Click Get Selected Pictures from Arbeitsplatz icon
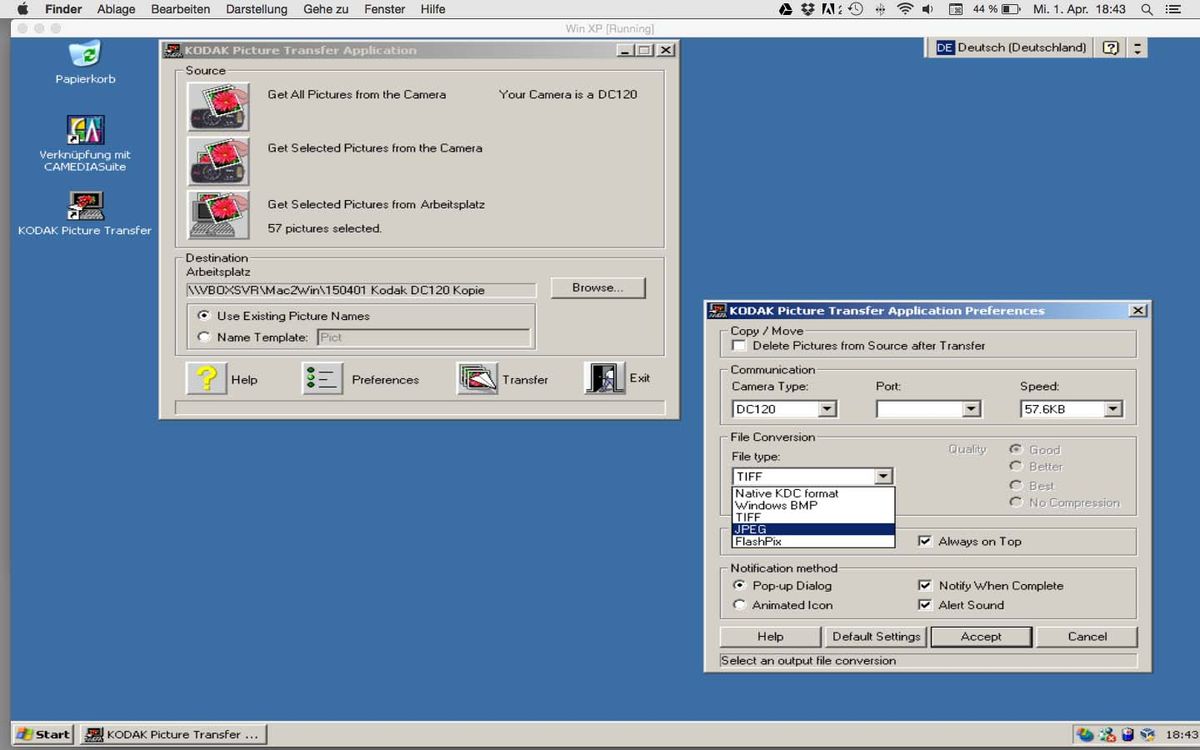Viewport: 1200px width, 750px height. point(218,214)
